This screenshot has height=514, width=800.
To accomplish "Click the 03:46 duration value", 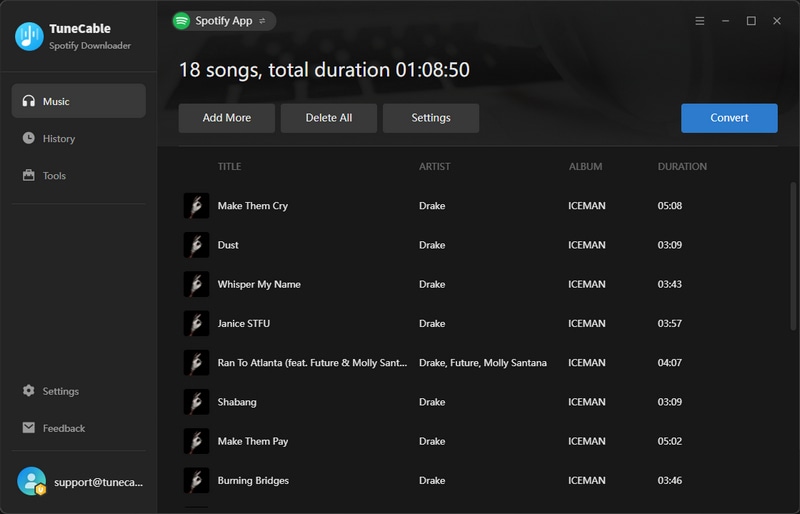I will [x=670, y=481].
